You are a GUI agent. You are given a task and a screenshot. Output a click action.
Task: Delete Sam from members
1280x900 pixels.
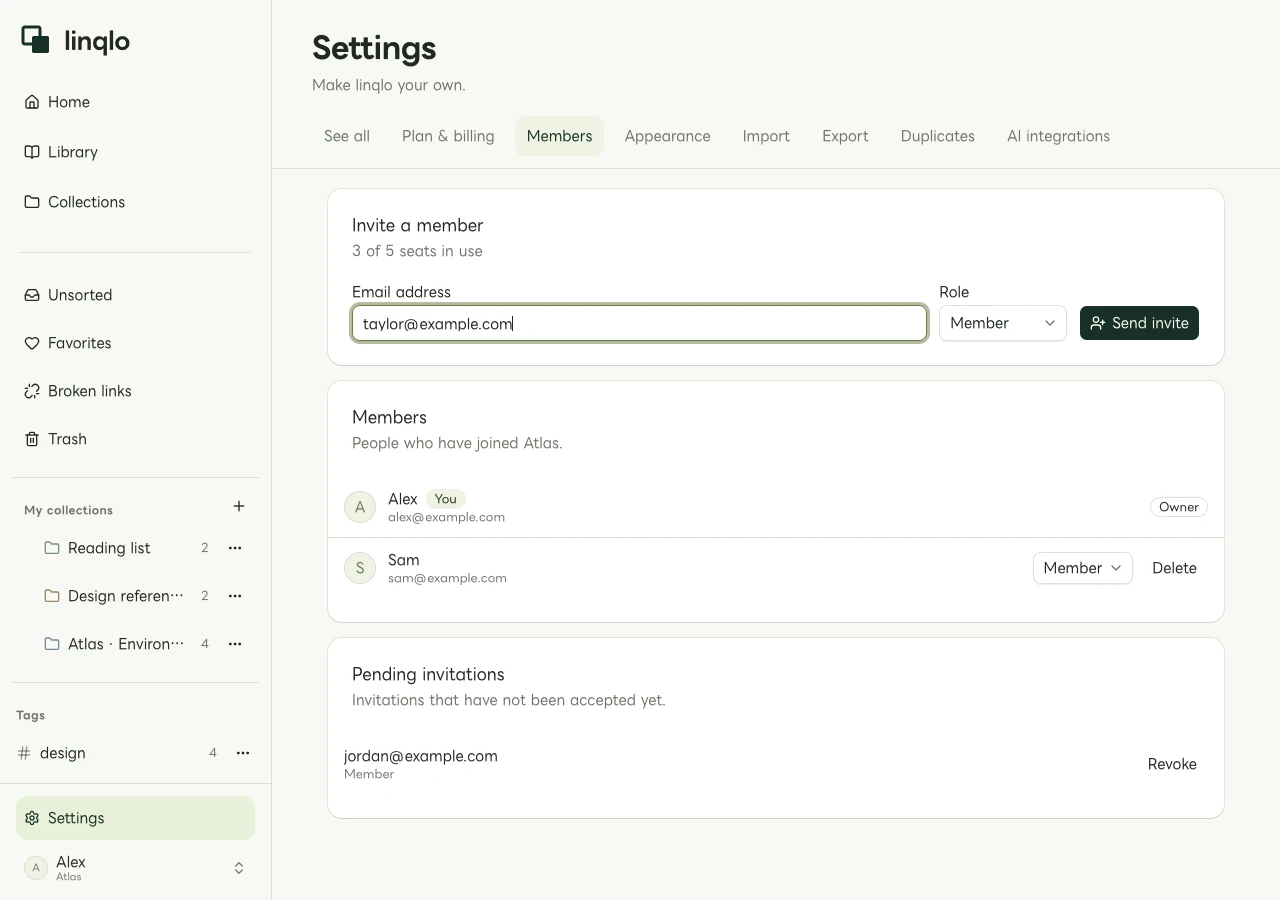tap(1174, 568)
